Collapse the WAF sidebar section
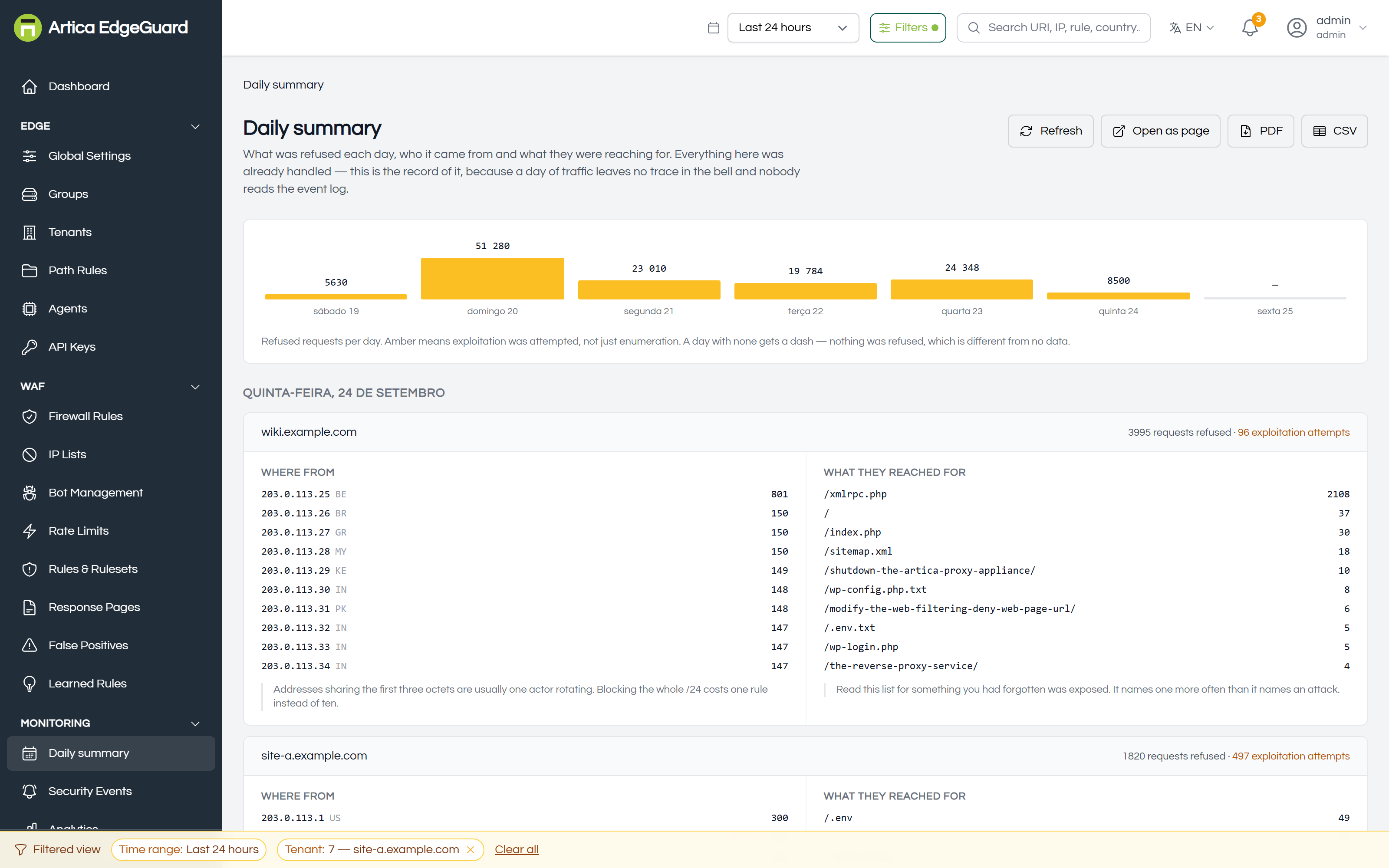This screenshot has height=868, width=1389. [x=195, y=387]
